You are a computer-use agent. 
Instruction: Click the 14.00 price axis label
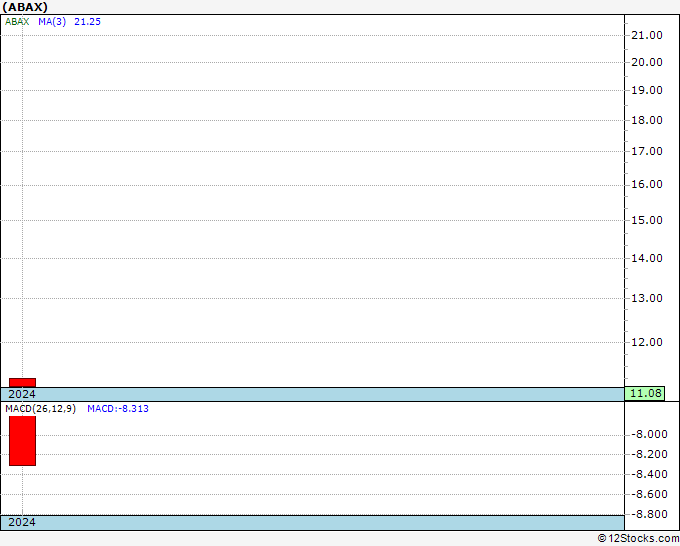pos(647,258)
